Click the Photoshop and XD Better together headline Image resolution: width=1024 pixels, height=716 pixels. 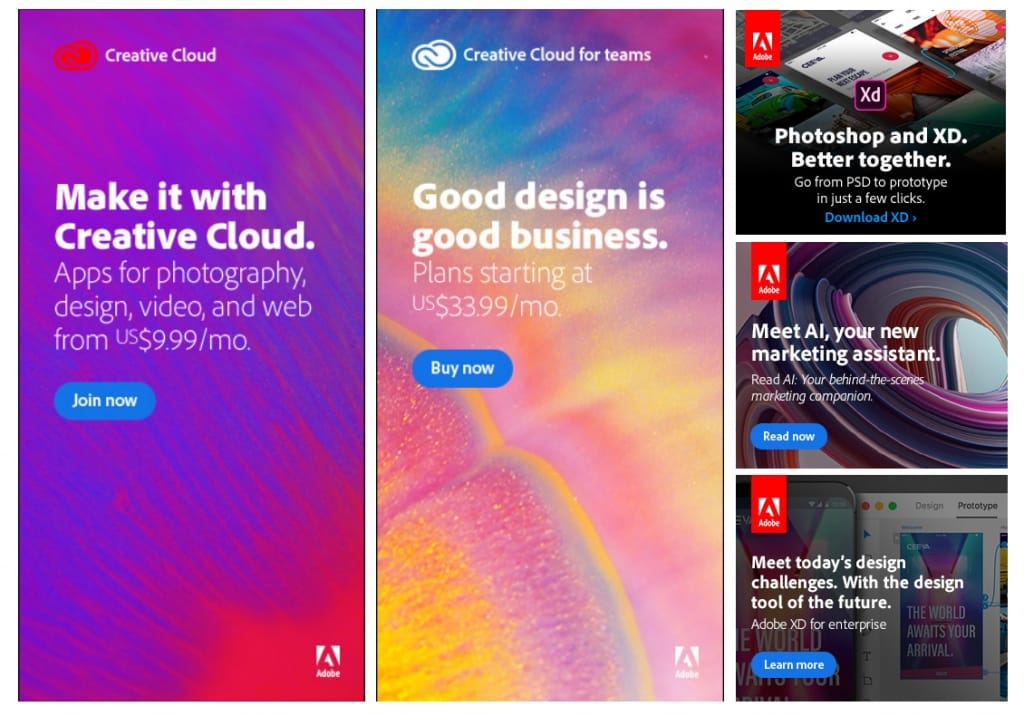(x=871, y=148)
